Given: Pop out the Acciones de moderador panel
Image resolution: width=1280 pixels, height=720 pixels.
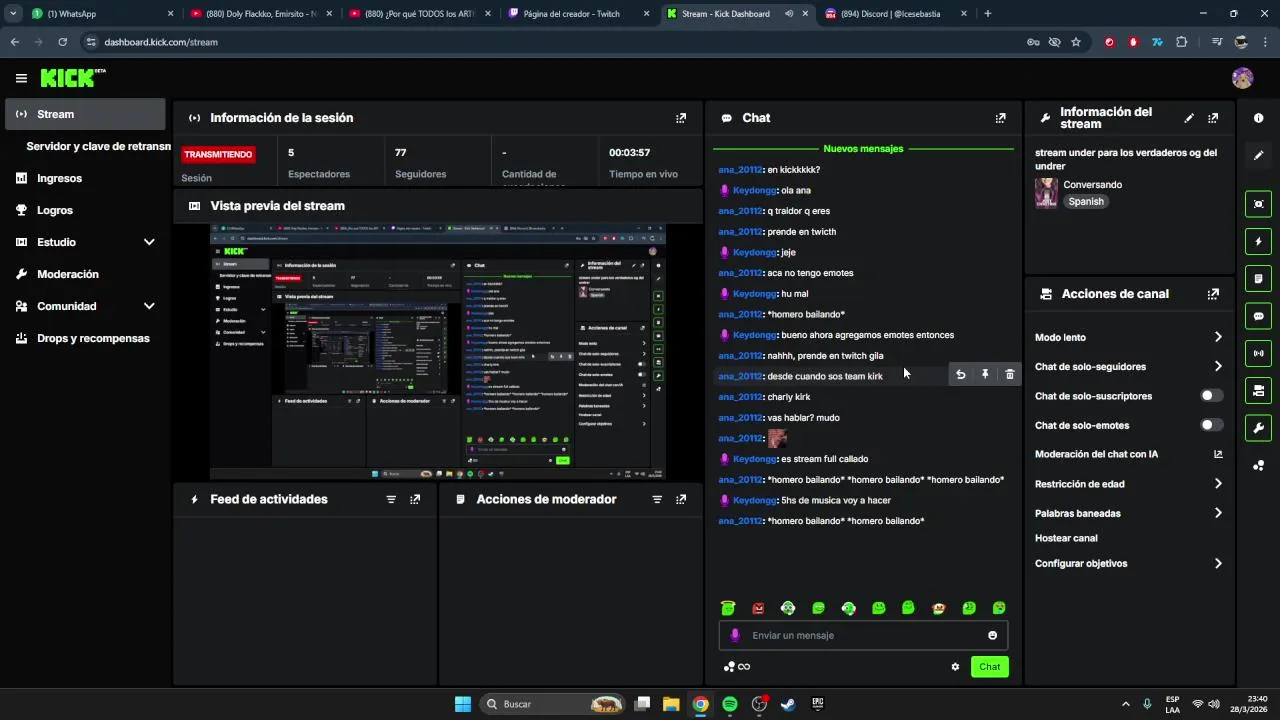Looking at the screenshot, I should 681,499.
